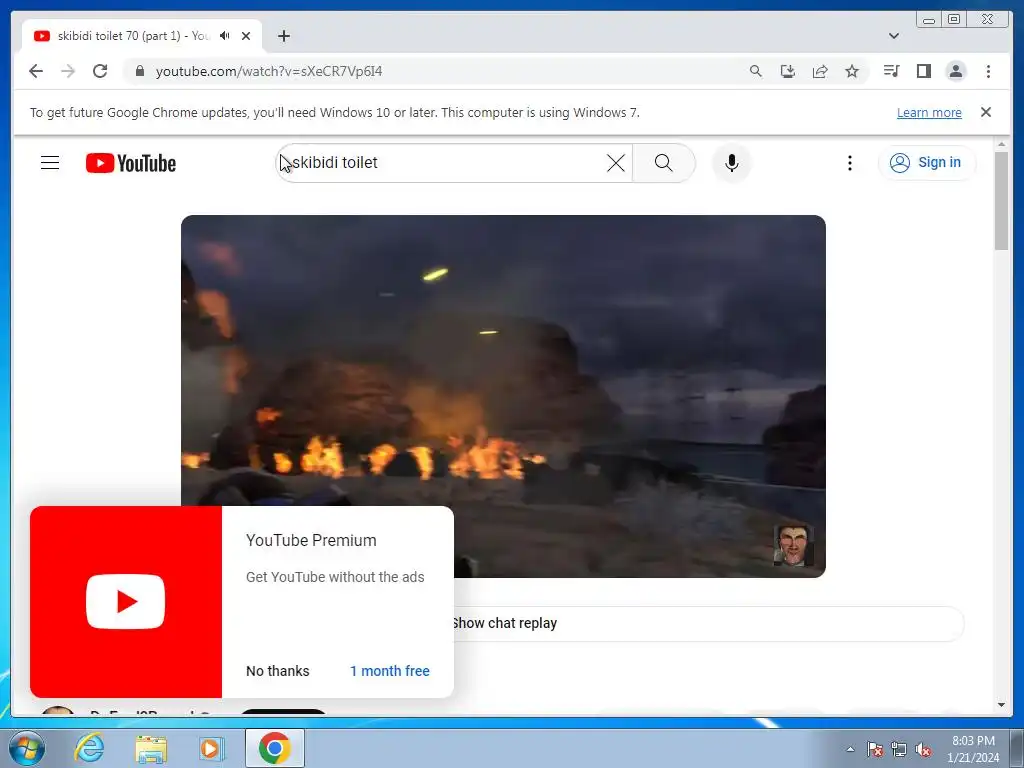Close the skibidi toilet 70 tab

pyautogui.click(x=246, y=36)
